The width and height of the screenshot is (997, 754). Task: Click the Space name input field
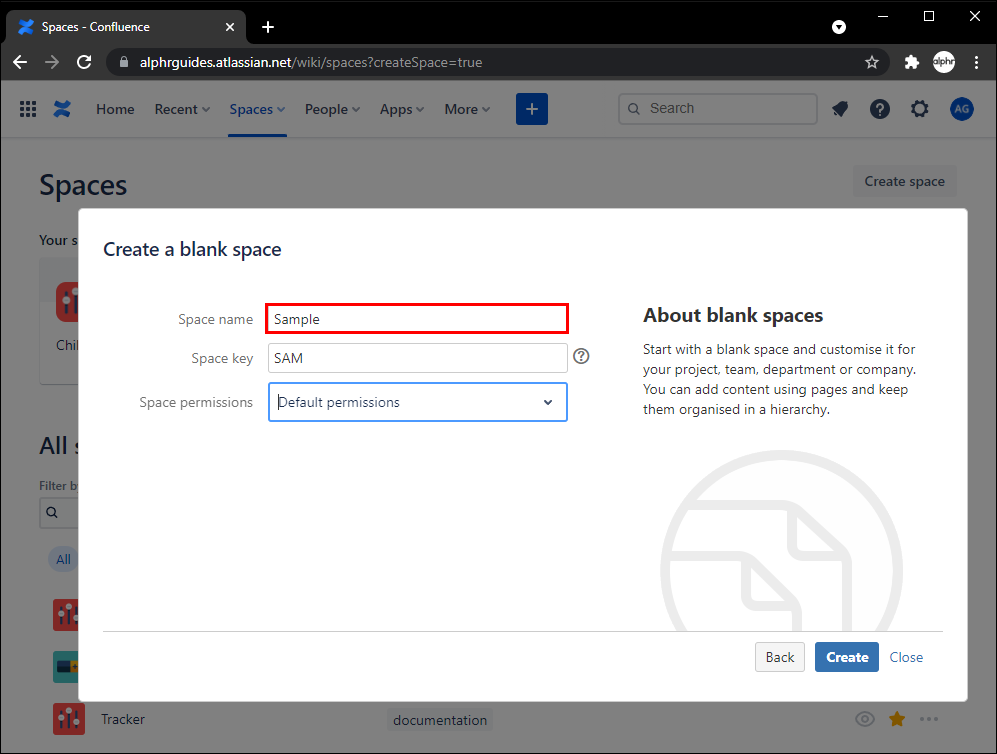pyautogui.click(x=418, y=319)
